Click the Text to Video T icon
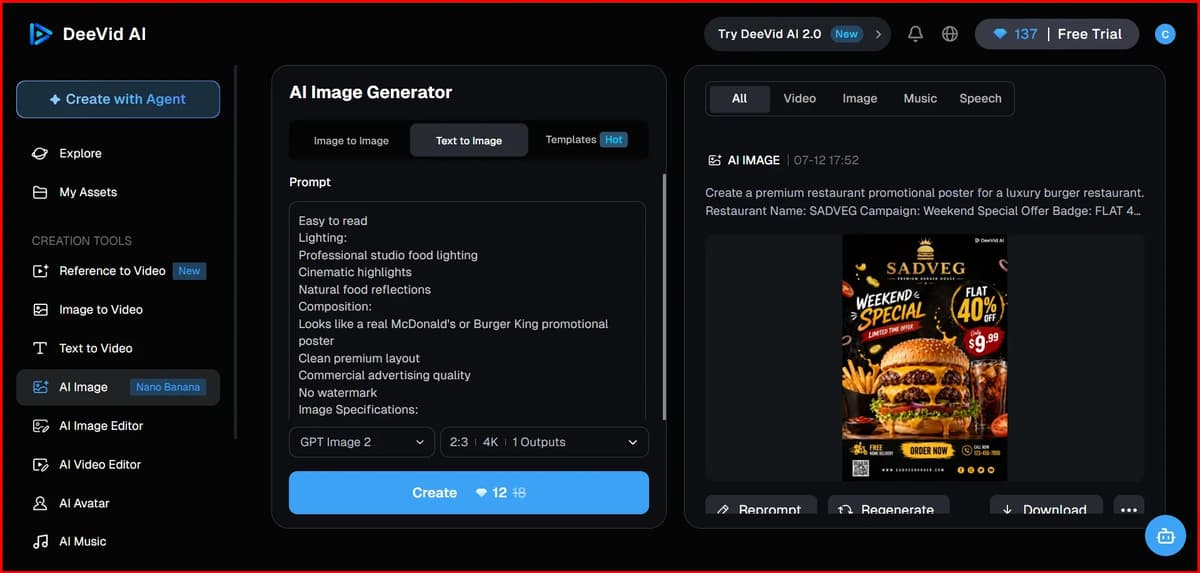Screen dimensions: 1200x573 40,348
